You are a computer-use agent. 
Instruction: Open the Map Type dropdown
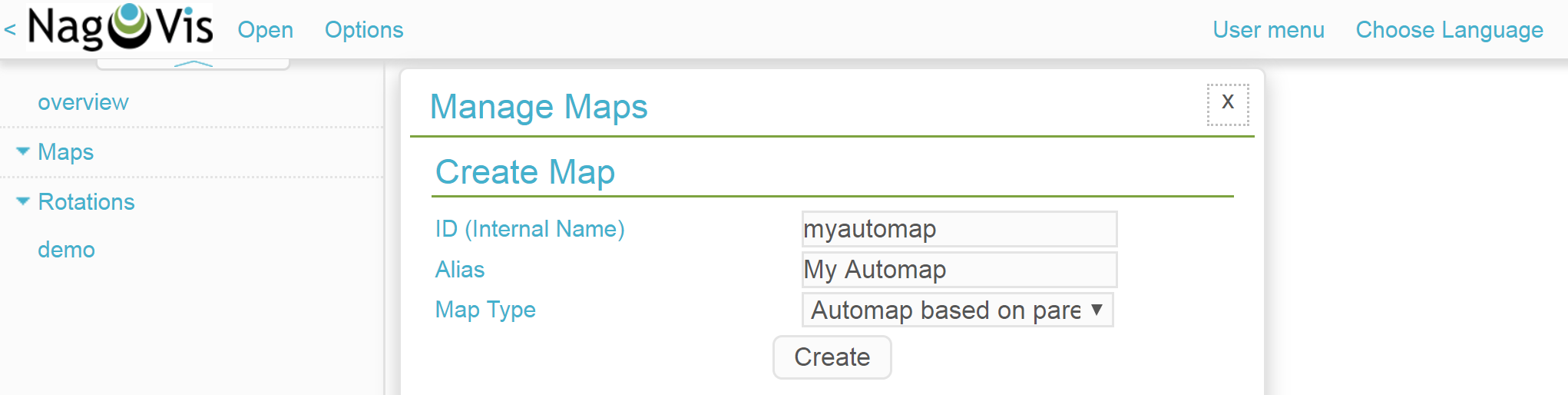point(958,310)
